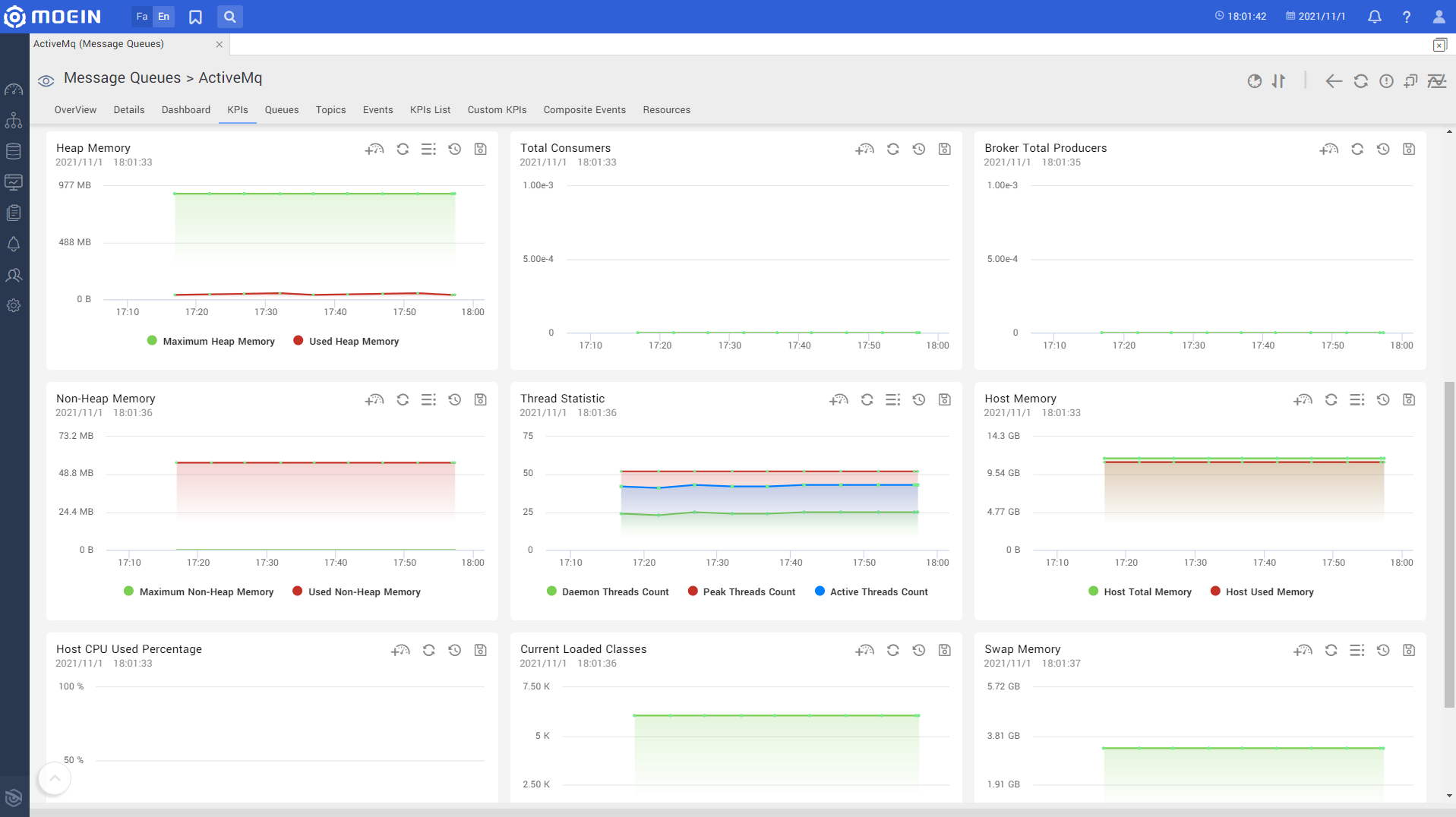Open the bookmark icon in top bar
The height and width of the screenshot is (817, 1456).
pos(195,17)
